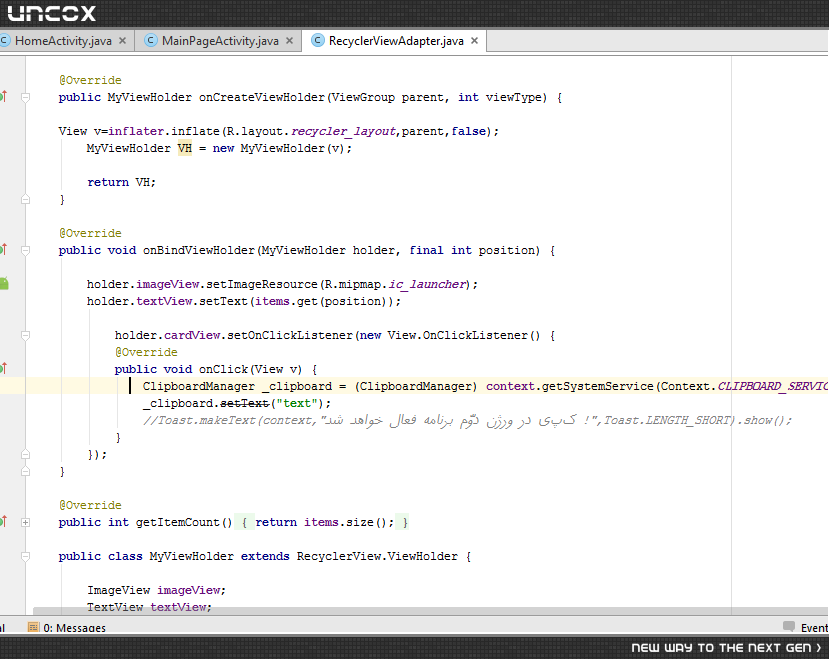Click the 'ImageView imageView;' field declaration
Viewport: 829px width, 659px height.
(x=156, y=590)
